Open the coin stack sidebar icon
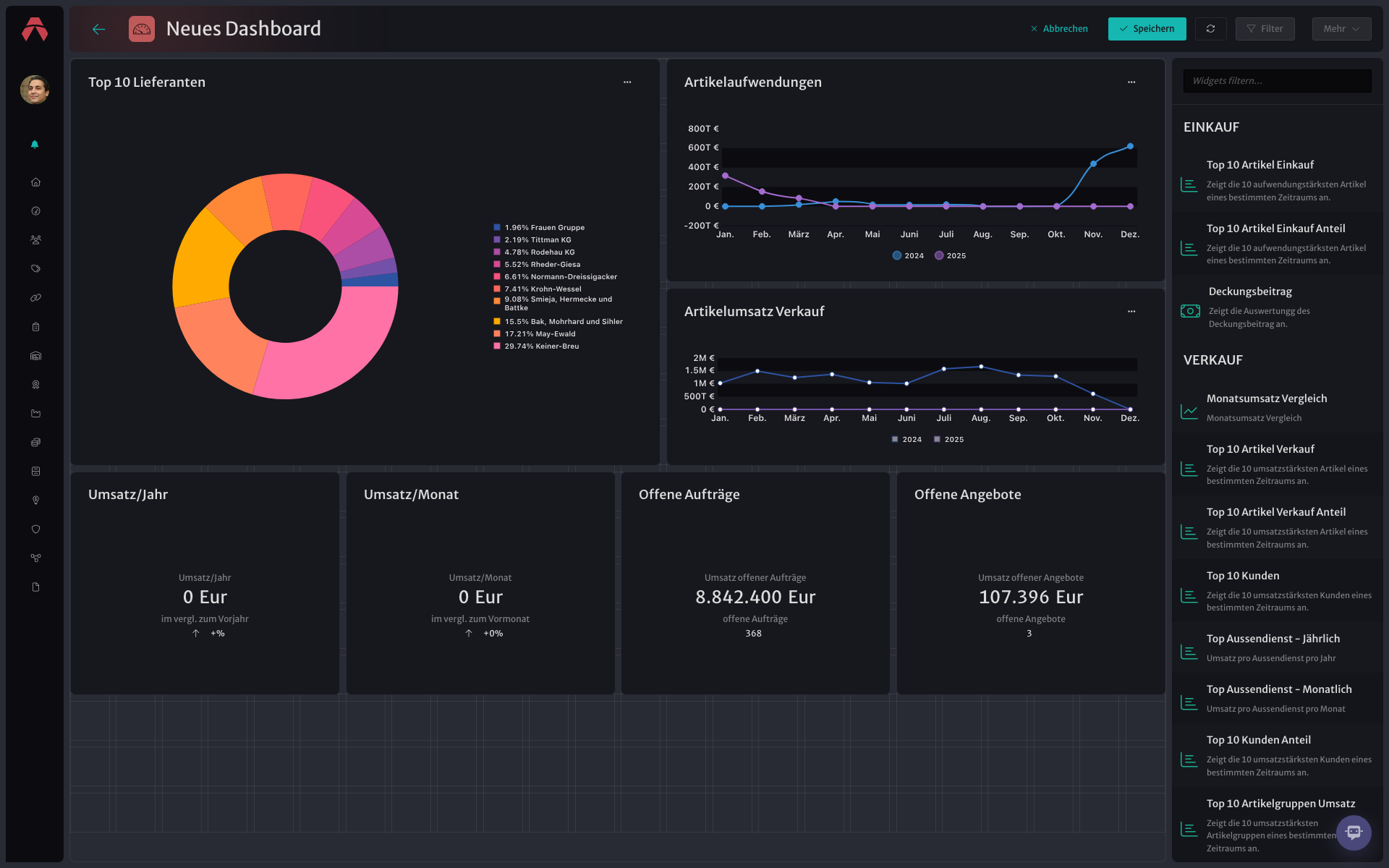Screen dimensions: 1389x868 pyautogui.click(x=35, y=443)
